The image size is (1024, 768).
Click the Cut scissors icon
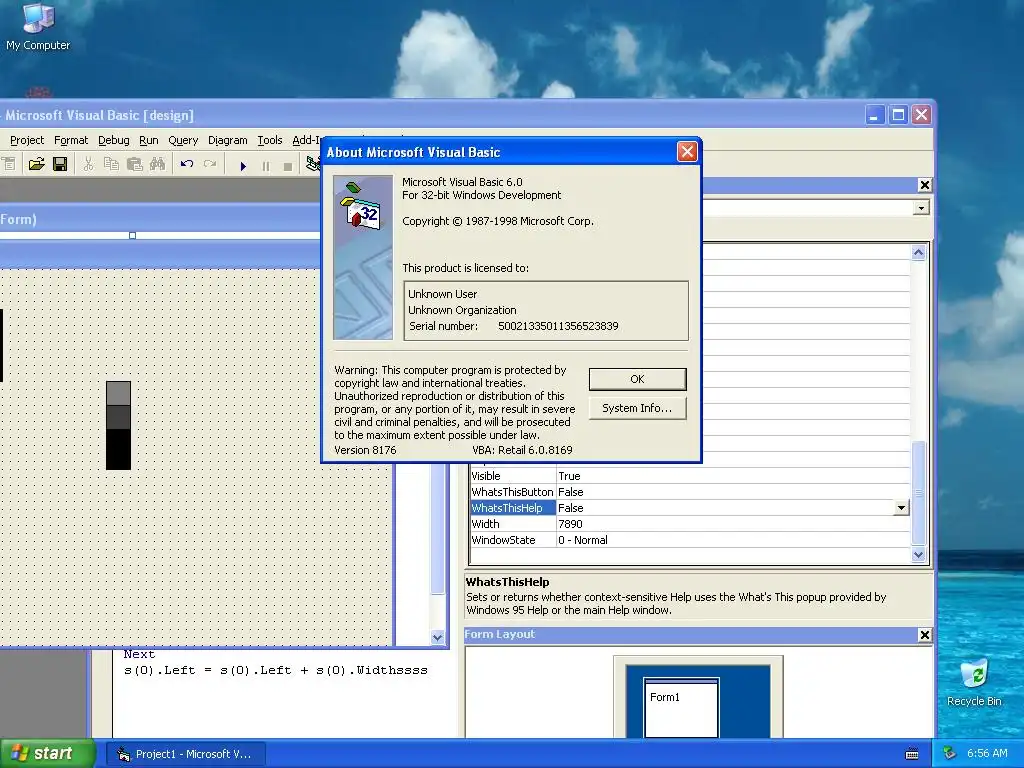click(x=88, y=165)
